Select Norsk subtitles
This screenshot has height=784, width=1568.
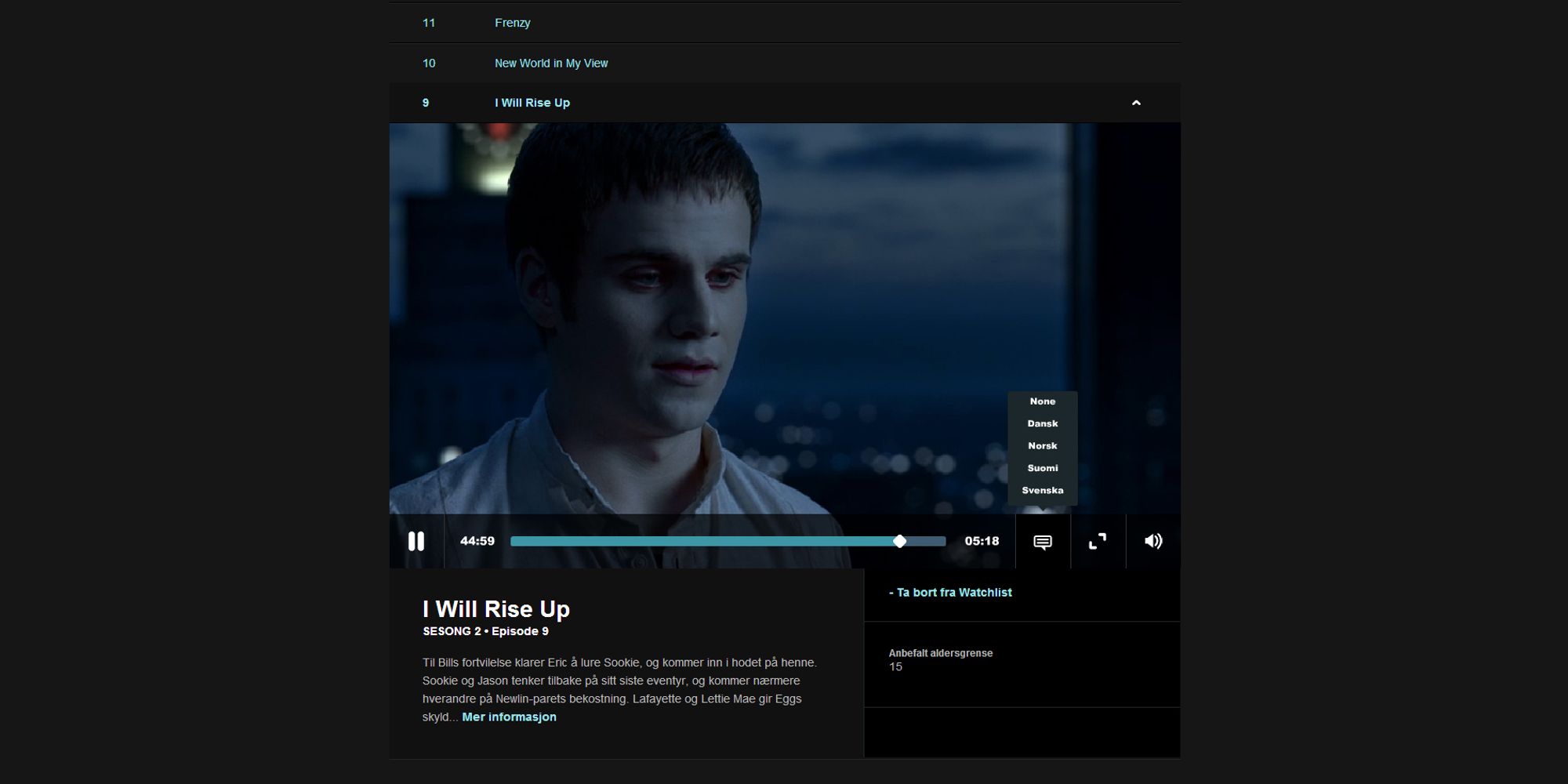pyautogui.click(x=1043, y=446)
